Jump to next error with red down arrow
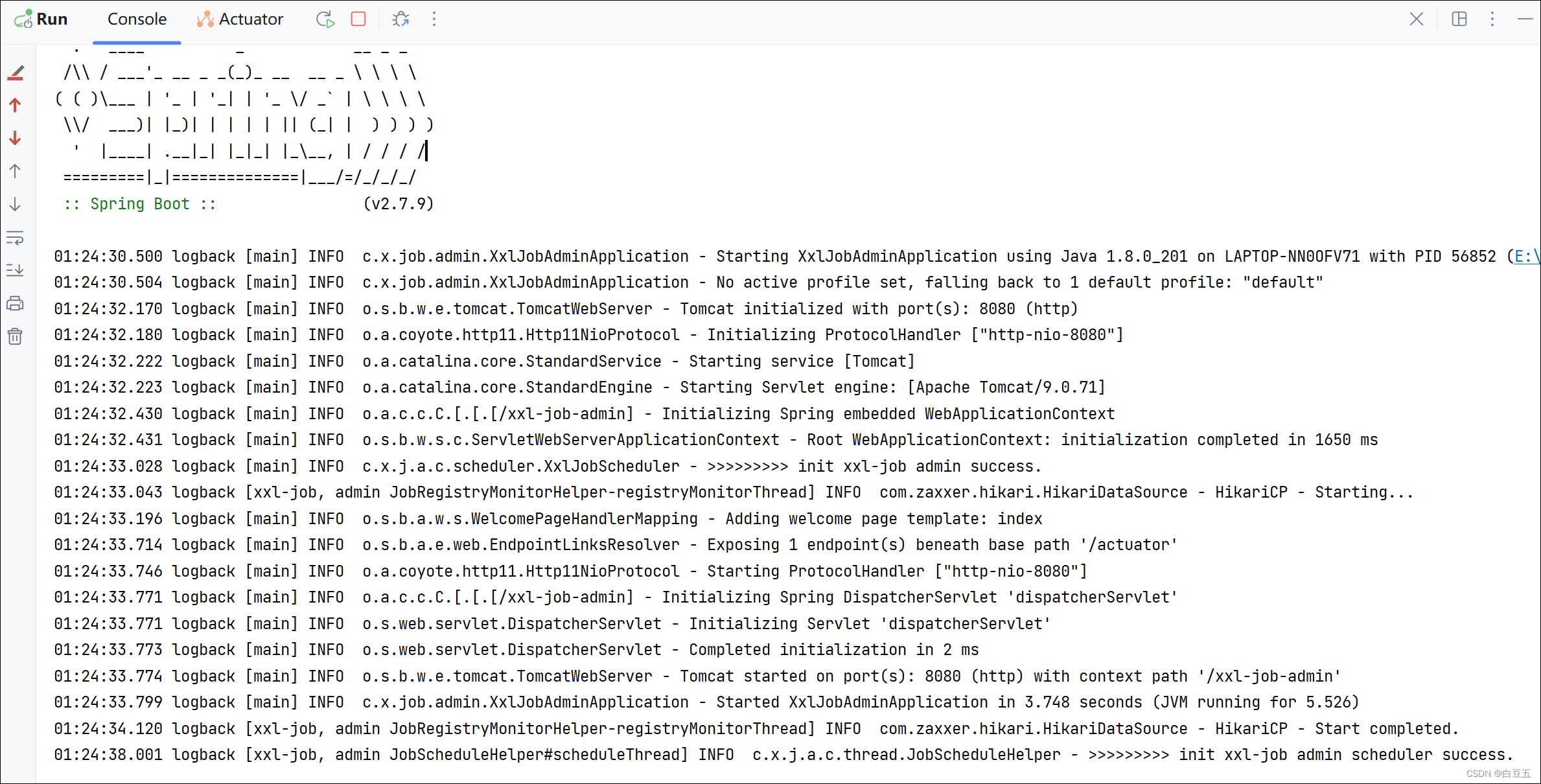 [x=16, y=138]
